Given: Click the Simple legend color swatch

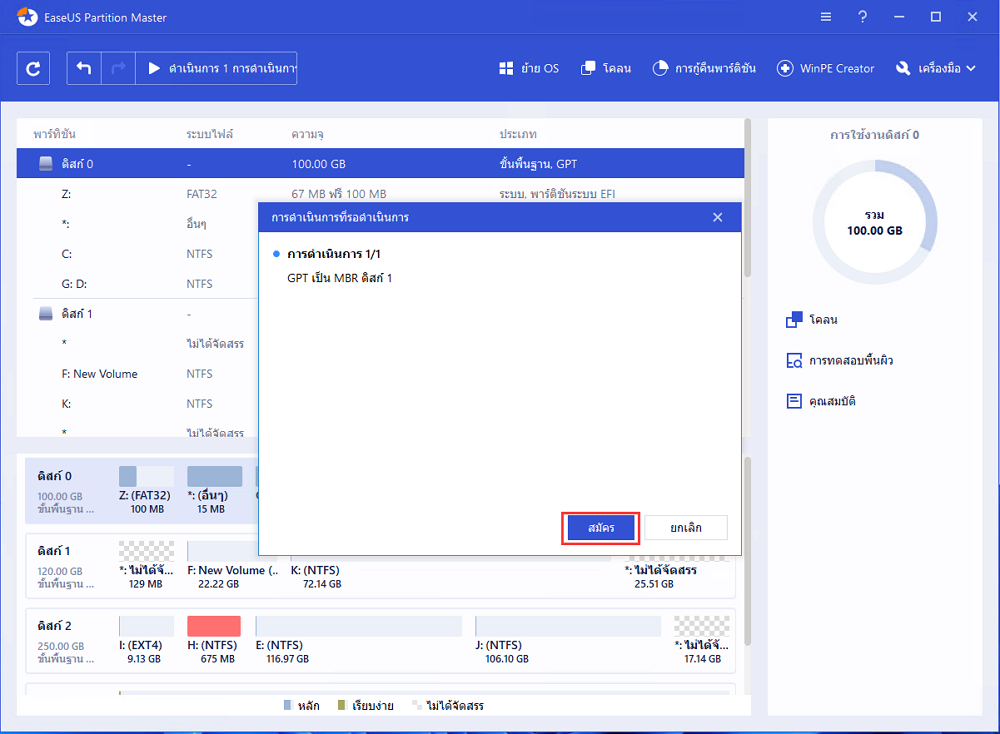Looking at the screenshot, I should click(x=341, y=705).
